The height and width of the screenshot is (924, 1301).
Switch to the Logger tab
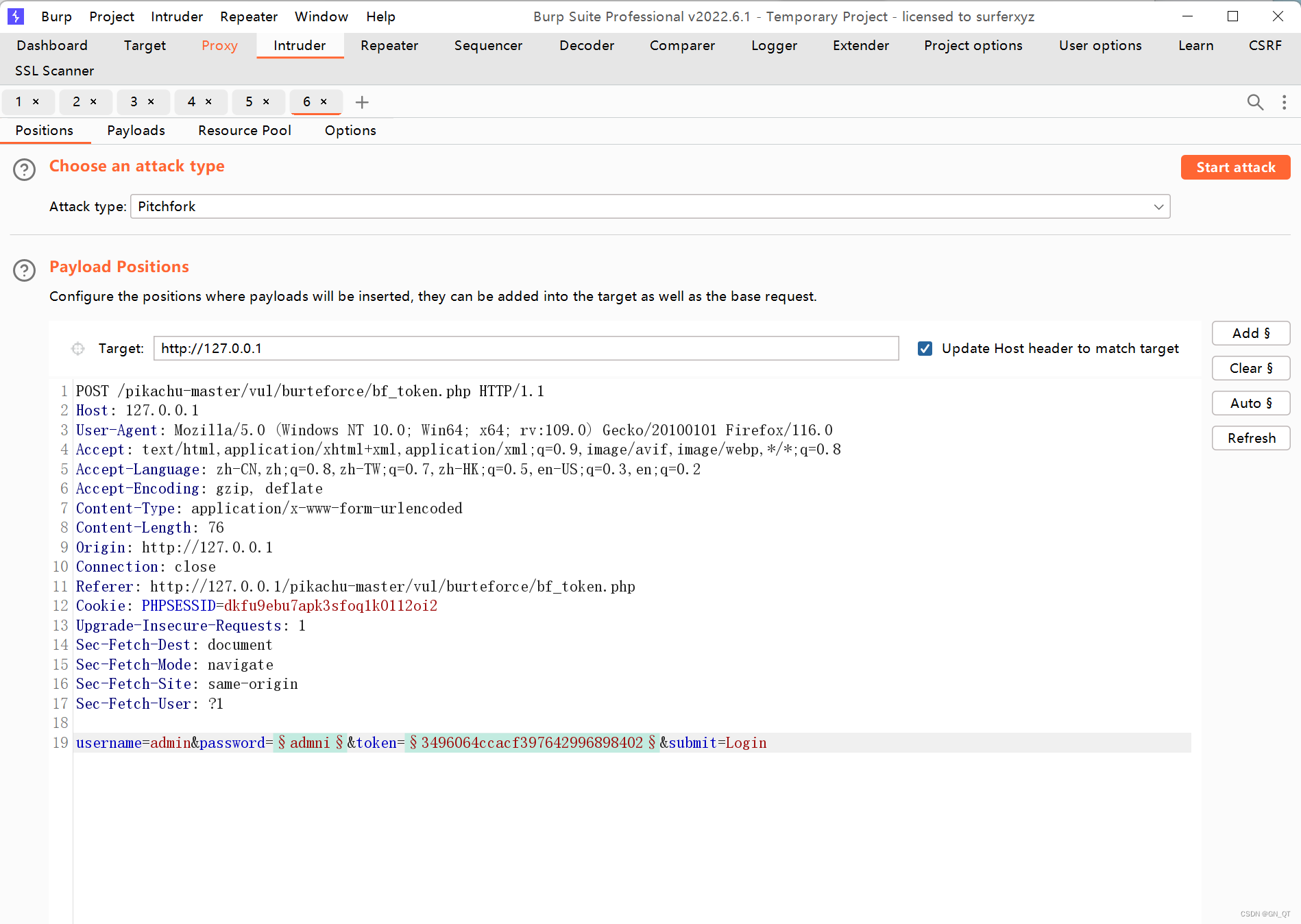point(774,45)
